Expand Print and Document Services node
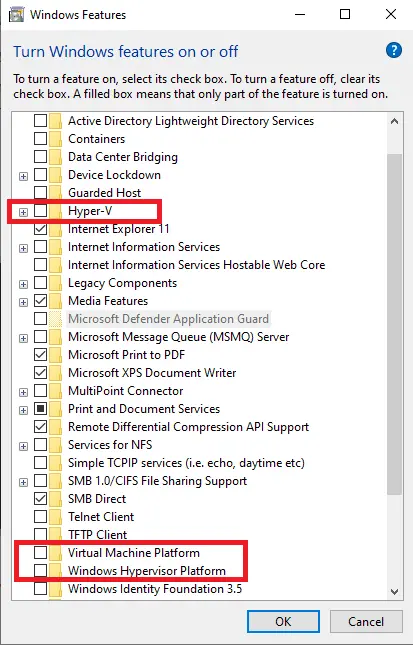The height and width of the screenshot is (645, 413). 23,410
